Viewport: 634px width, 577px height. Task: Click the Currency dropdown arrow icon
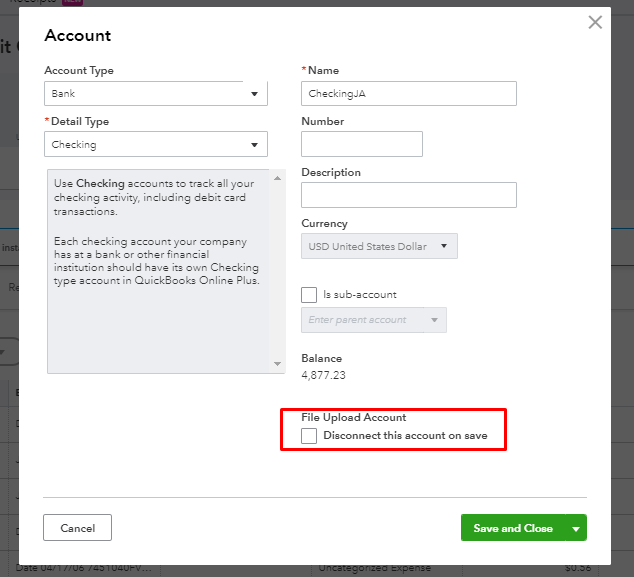click(444, 247)
